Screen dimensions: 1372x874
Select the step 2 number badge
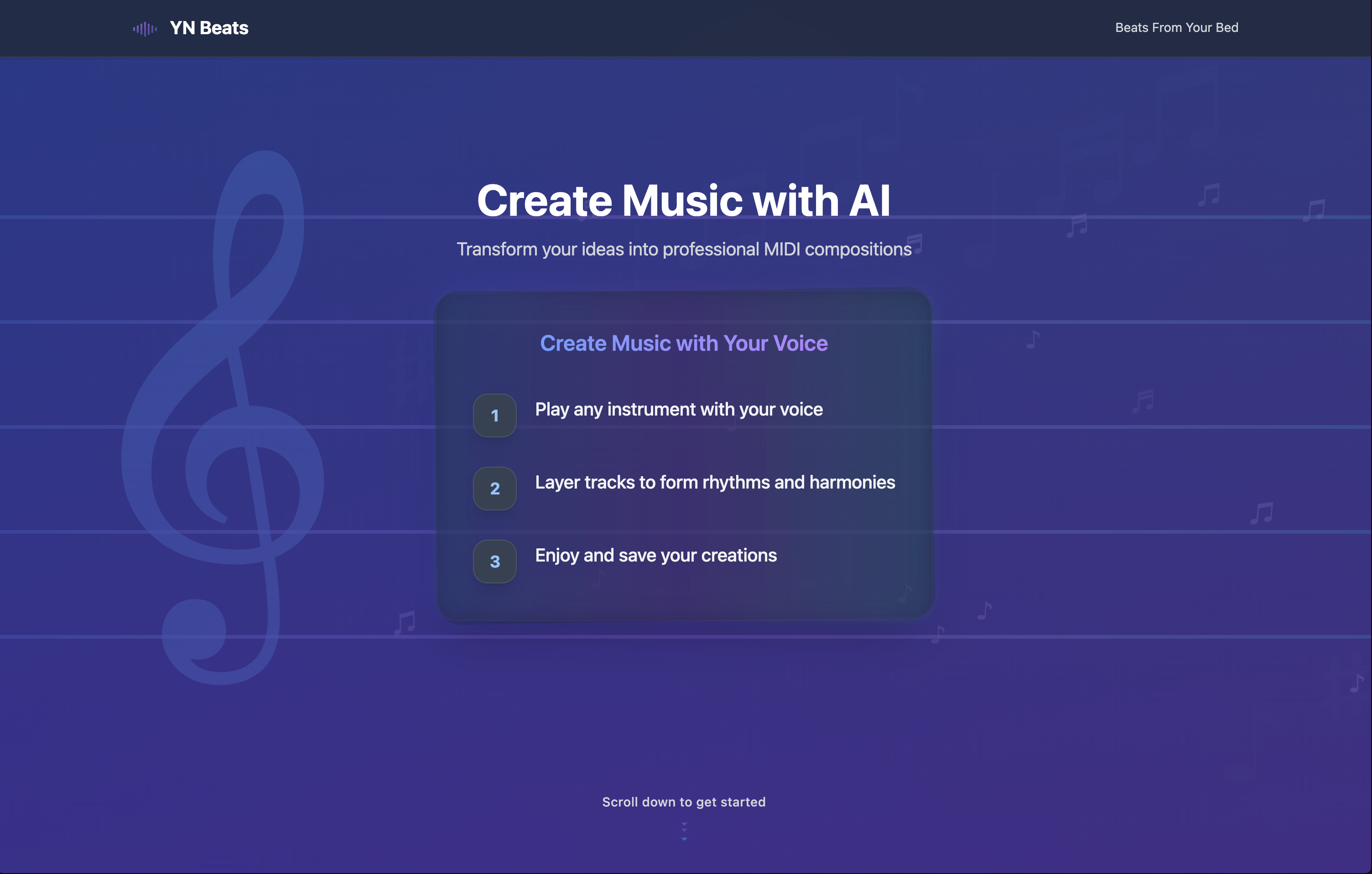tap(494, 488)
